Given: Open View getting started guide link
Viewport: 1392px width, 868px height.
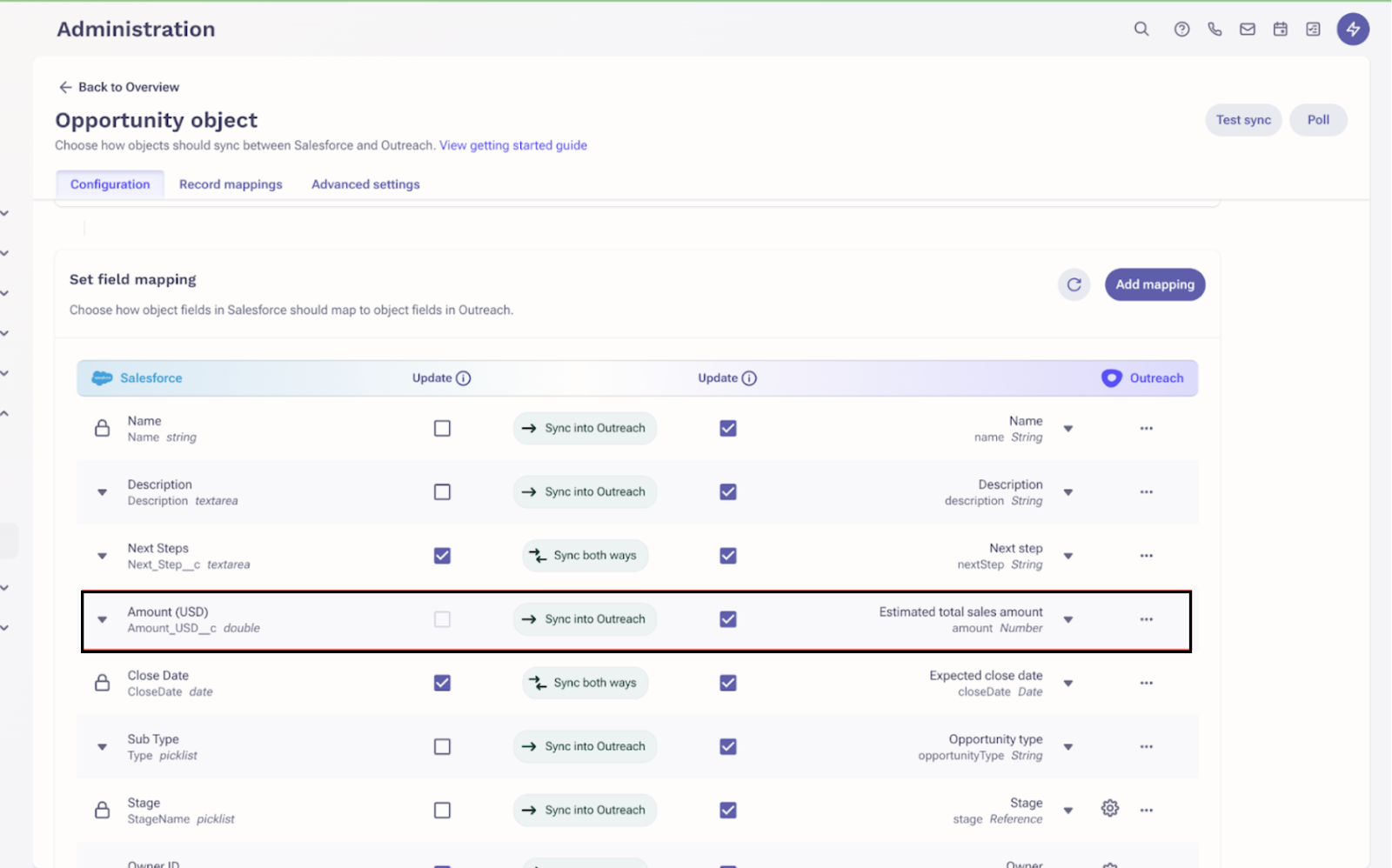Looking at the screenshot, I should pos(513,145).
